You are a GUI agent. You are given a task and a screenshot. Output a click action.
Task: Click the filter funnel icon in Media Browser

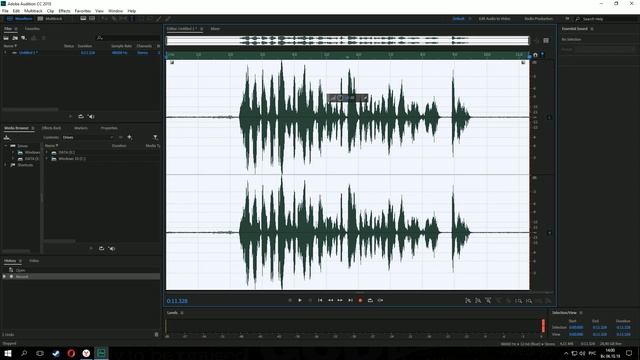coord(155,138)
